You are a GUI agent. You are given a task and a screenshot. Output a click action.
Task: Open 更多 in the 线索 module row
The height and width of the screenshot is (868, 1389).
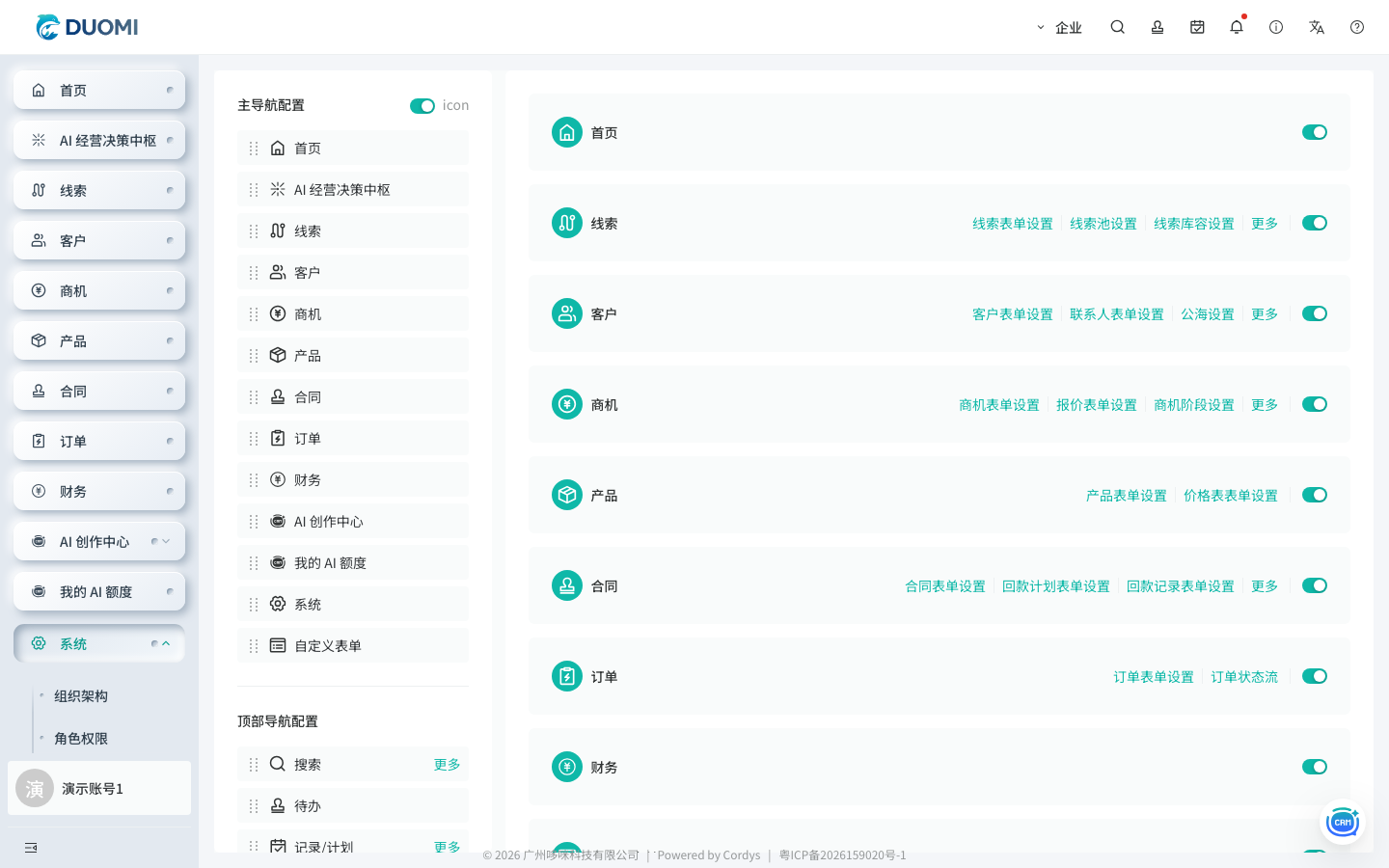1265,224
